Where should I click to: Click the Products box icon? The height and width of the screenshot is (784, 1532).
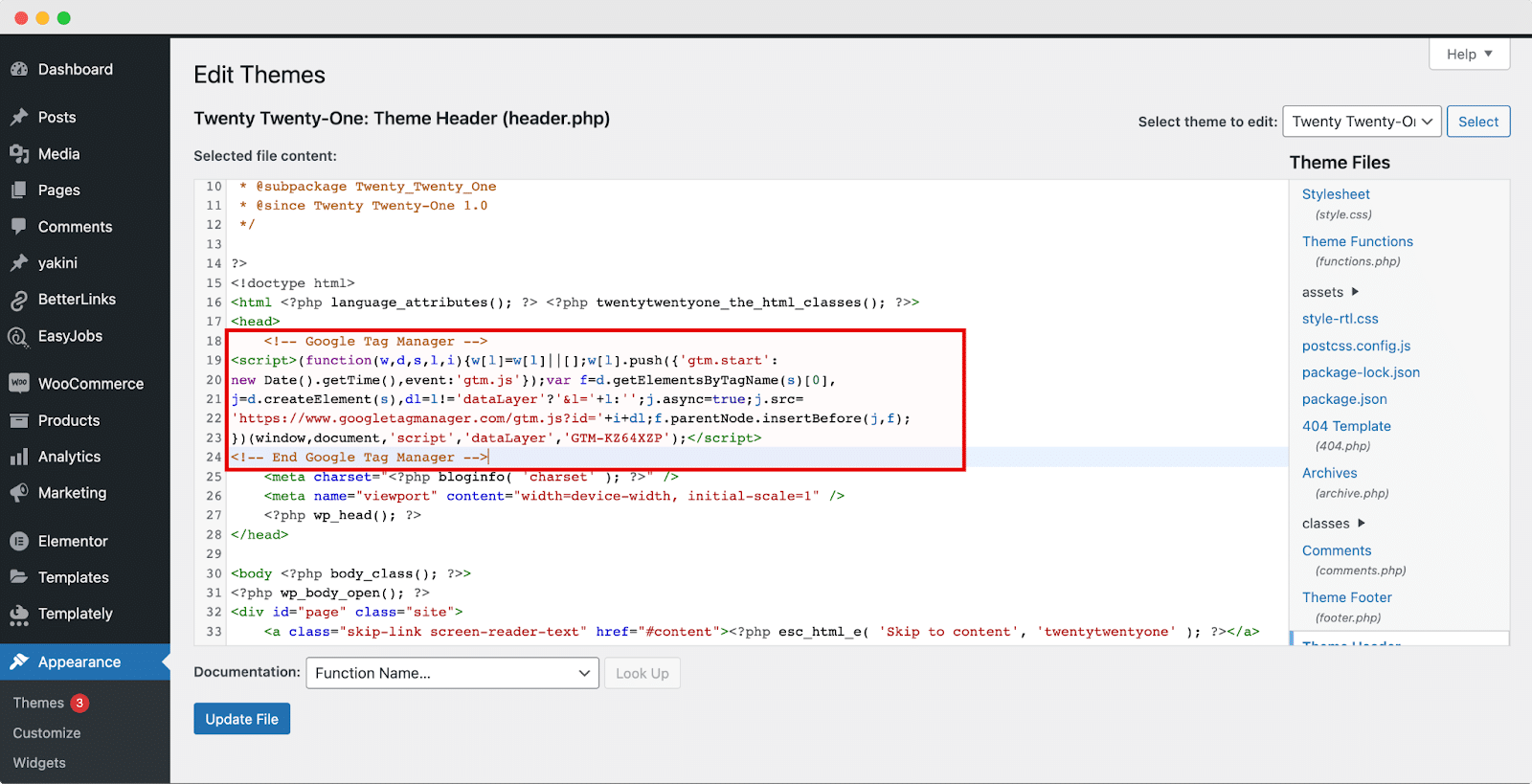(x=19, y=420)
